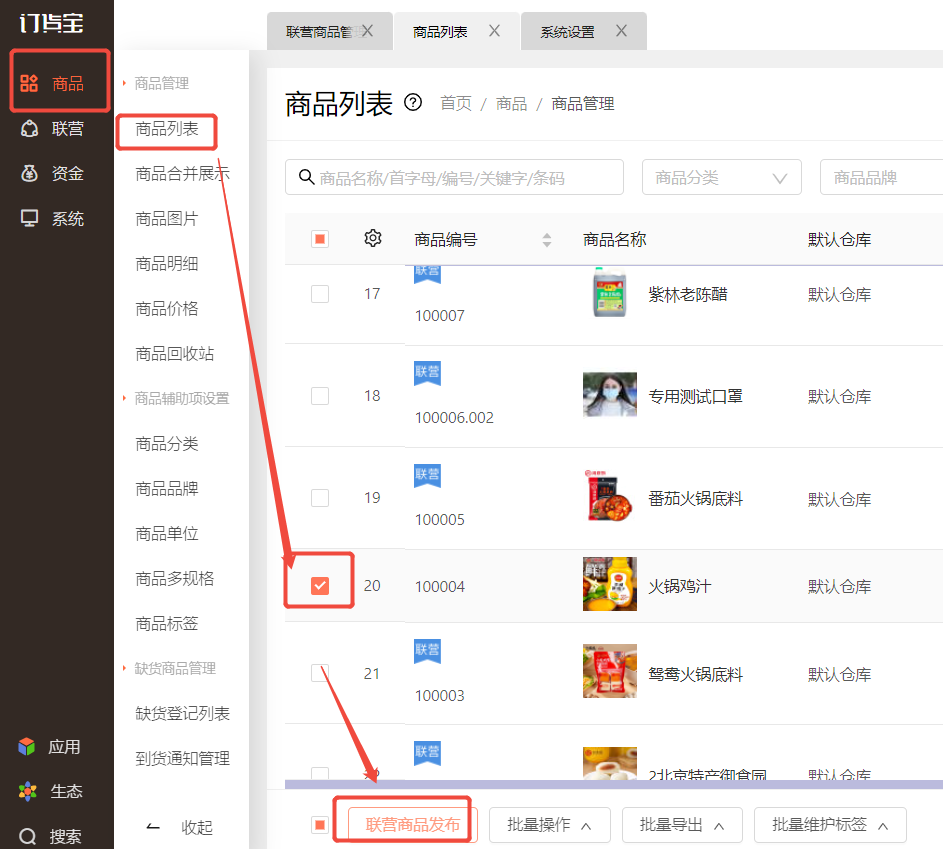Close the 联营商品管理 tab

tap(367, 31)
